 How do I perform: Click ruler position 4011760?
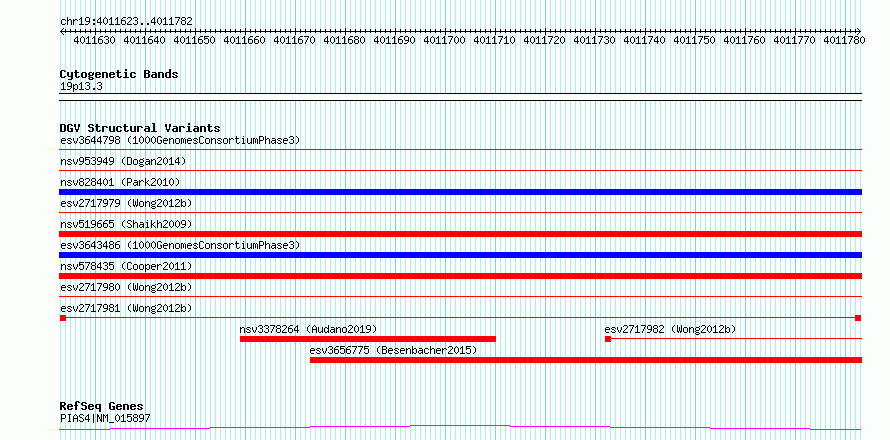(744, 40)
